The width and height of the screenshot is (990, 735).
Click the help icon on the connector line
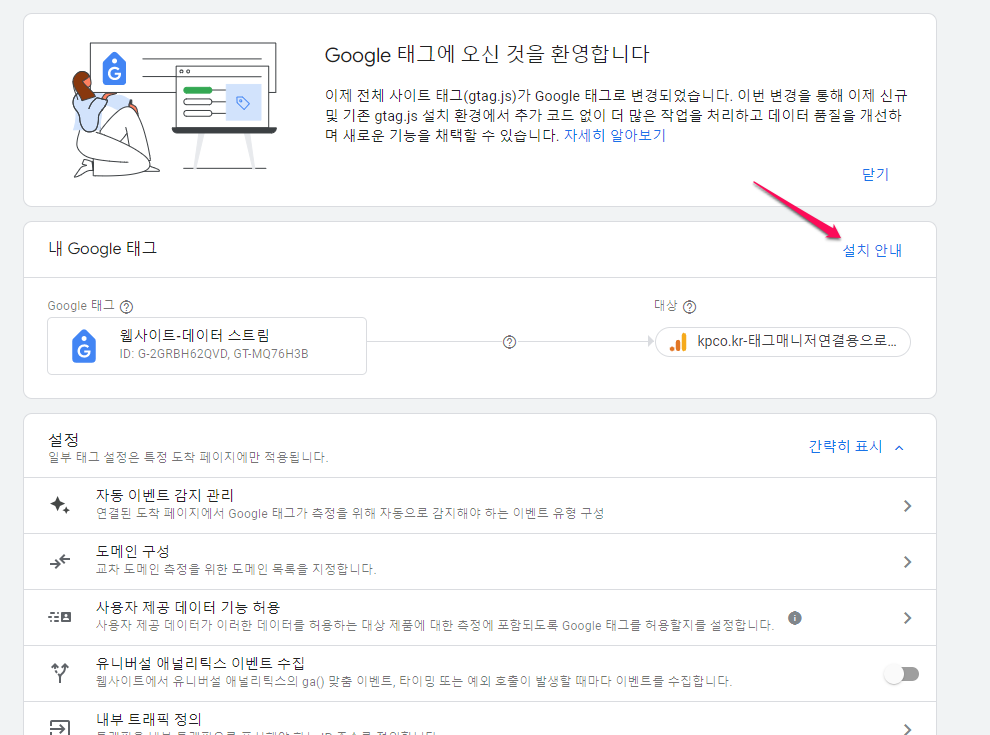[x=510, y=342]
